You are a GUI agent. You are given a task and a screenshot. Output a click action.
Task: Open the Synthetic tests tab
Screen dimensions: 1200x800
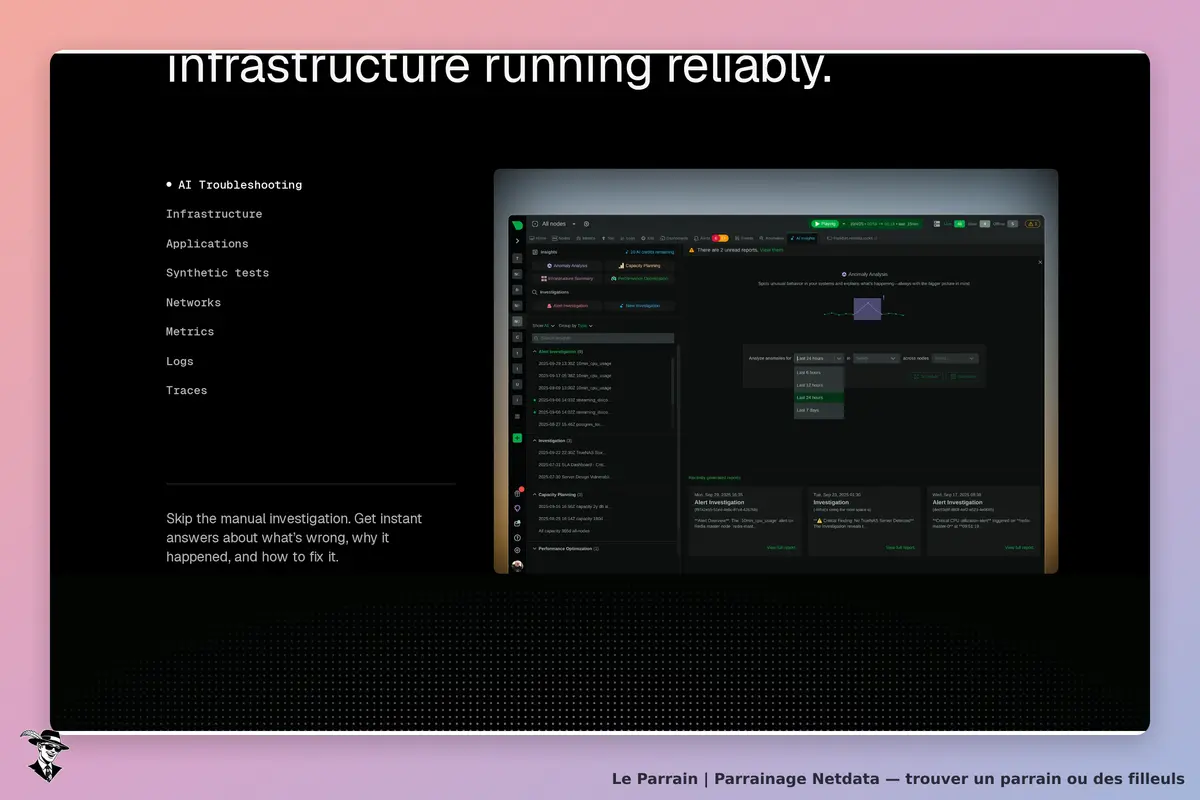pos(217,273)
